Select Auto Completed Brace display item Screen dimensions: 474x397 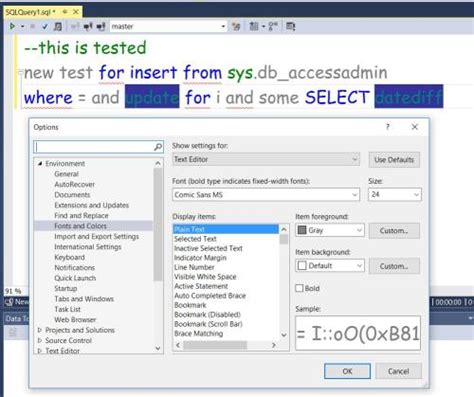[x=210, y=295]
